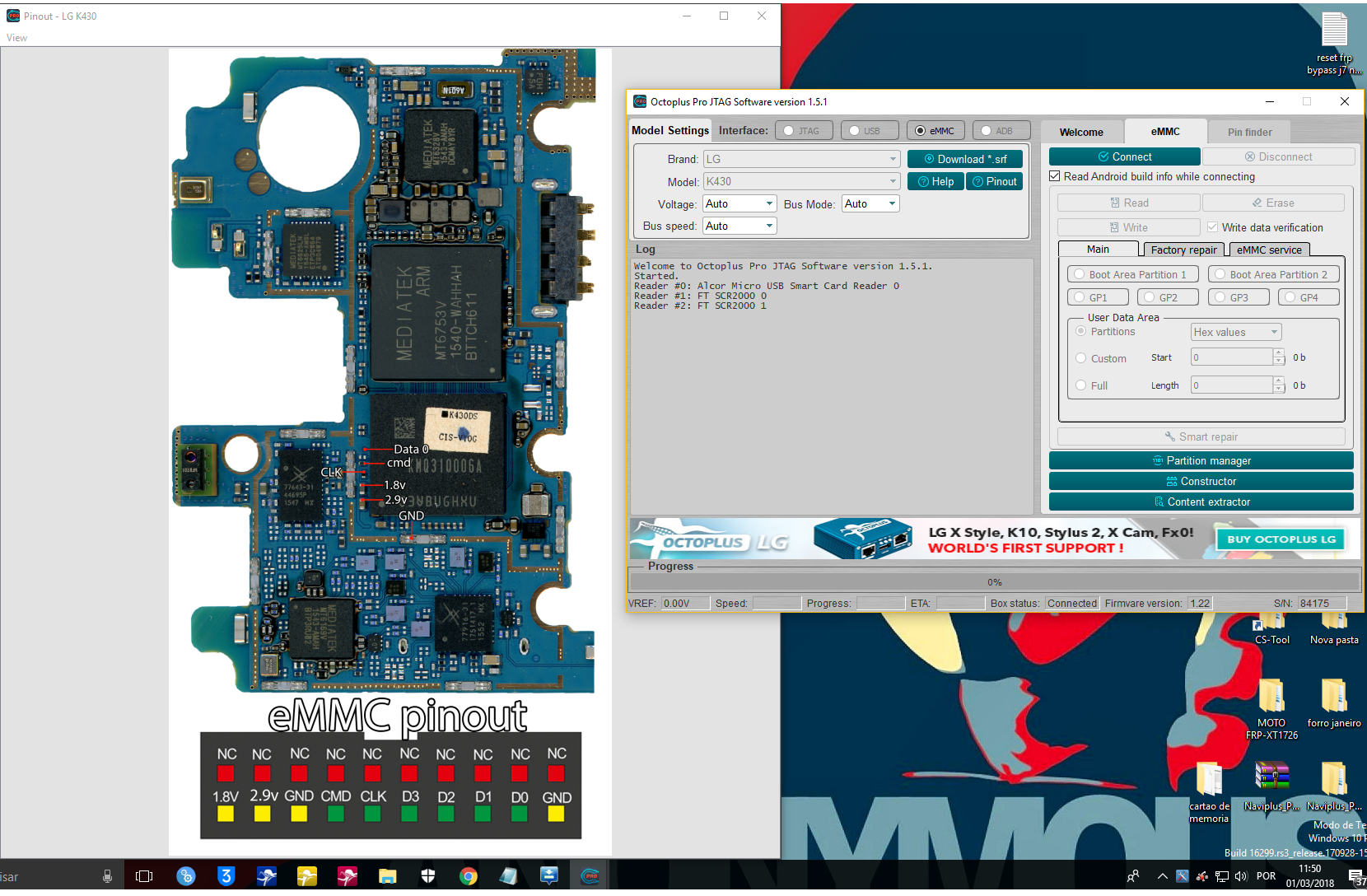Viewport: 1367px width, 896px height.
Task: Open the View menu in Pinout window
Action: 16,38
